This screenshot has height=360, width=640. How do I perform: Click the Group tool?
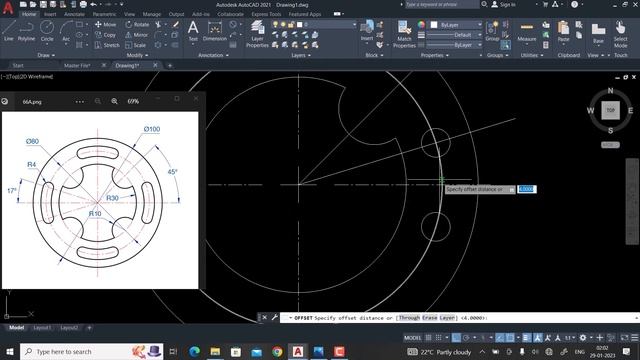[492, 31]
